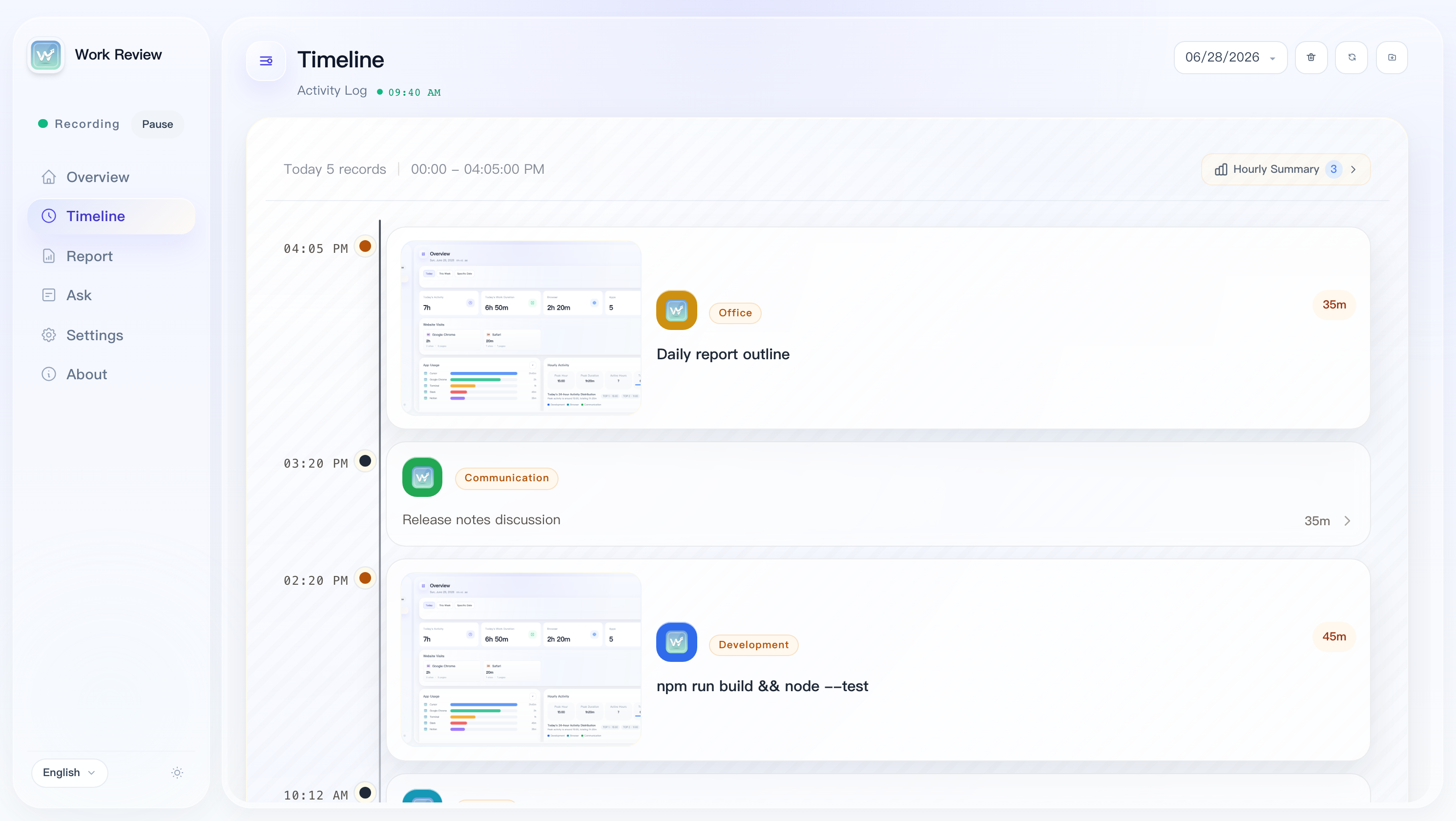Click the Report document icon
The width and height of the screenshot is (1456, 821).
[x=49, y=256]
